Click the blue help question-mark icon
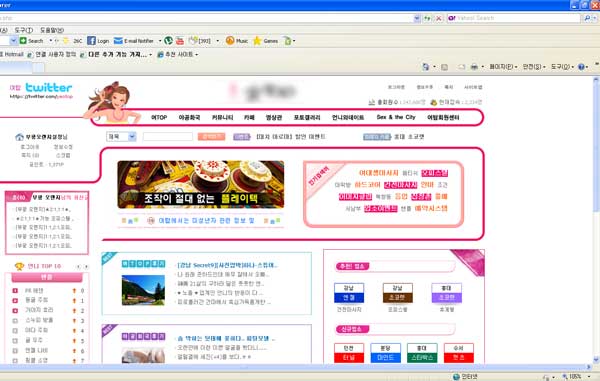This screenshot has height=381, width=600. tap(581, 67)
